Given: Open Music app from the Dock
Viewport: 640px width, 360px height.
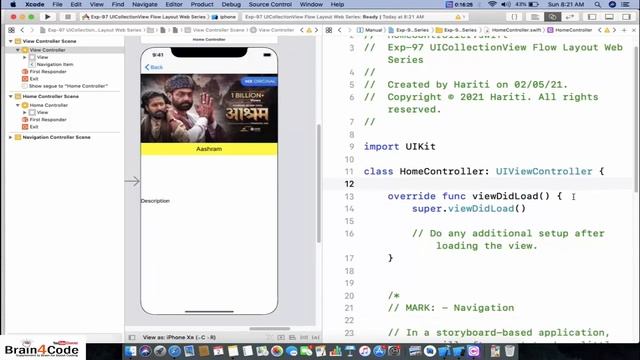Looking at the screenshot, I should coord(364,351).
